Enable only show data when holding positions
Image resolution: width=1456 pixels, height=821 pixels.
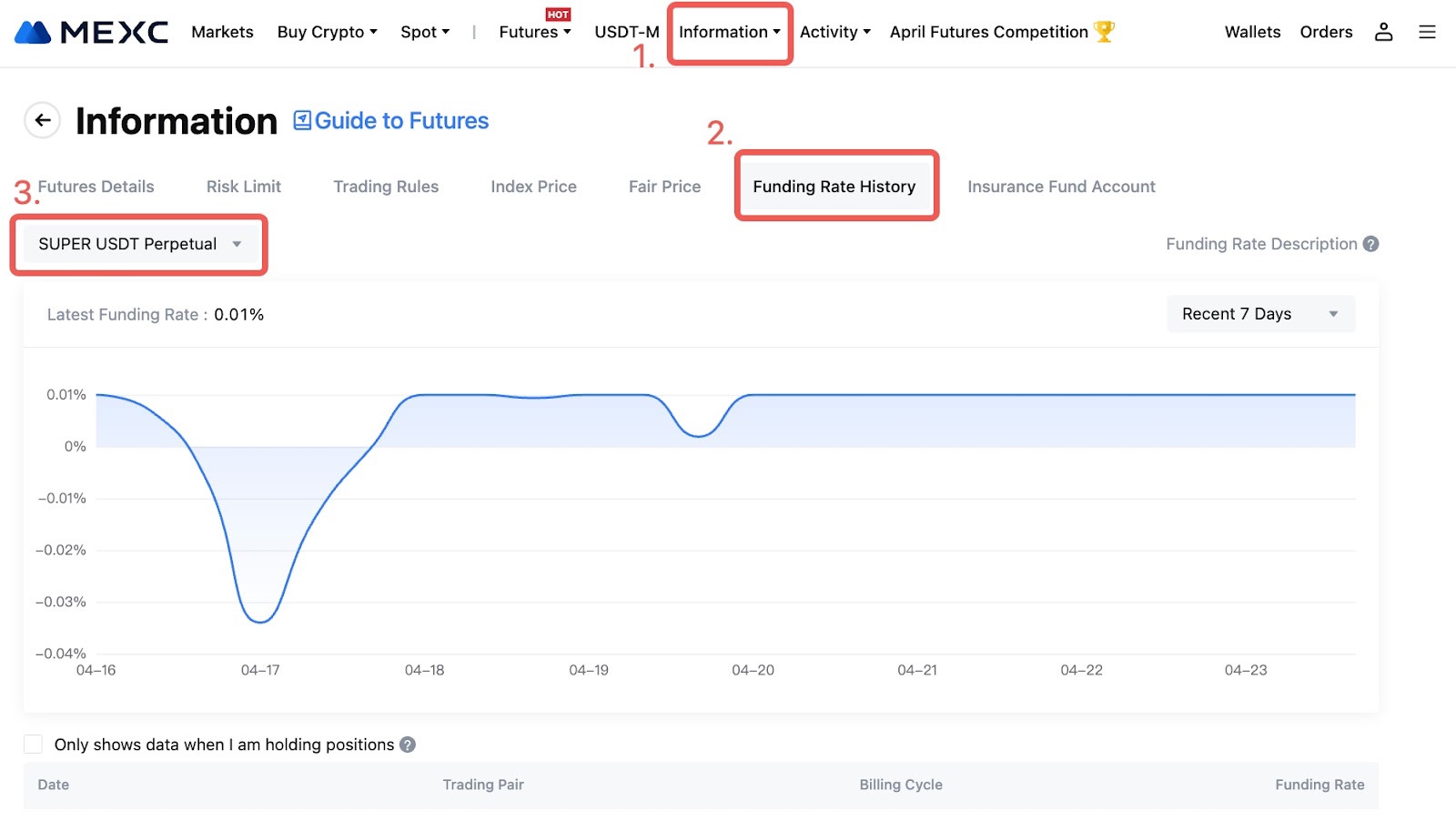[x=34, y=745]
